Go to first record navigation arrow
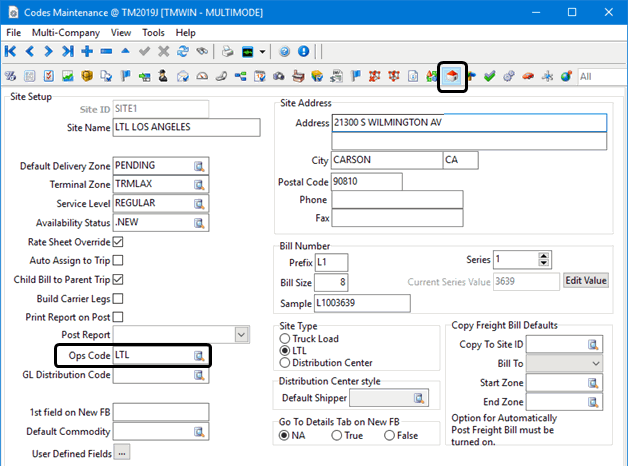Screen dimensions: 628x466 click(12, 51)
